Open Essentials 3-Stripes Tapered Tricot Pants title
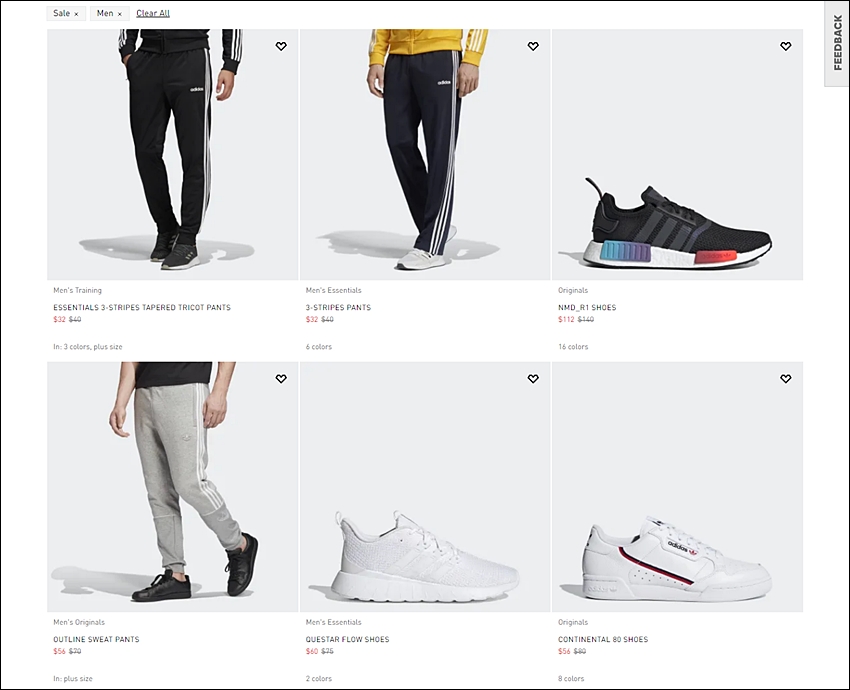 (x=142, y=307)
